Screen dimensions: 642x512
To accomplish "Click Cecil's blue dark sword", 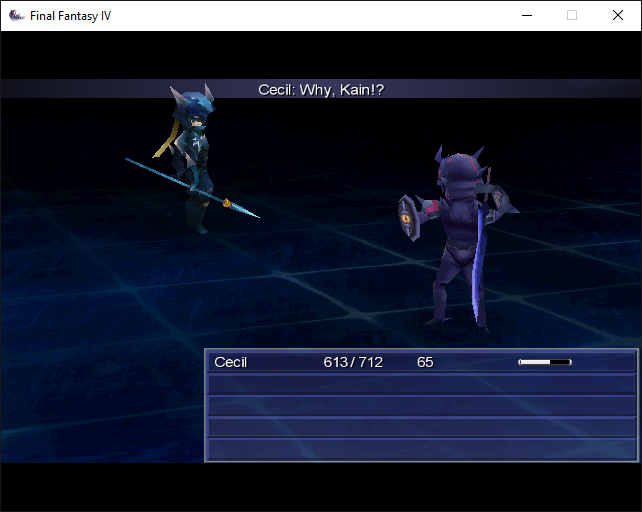I will click(479, 262).
